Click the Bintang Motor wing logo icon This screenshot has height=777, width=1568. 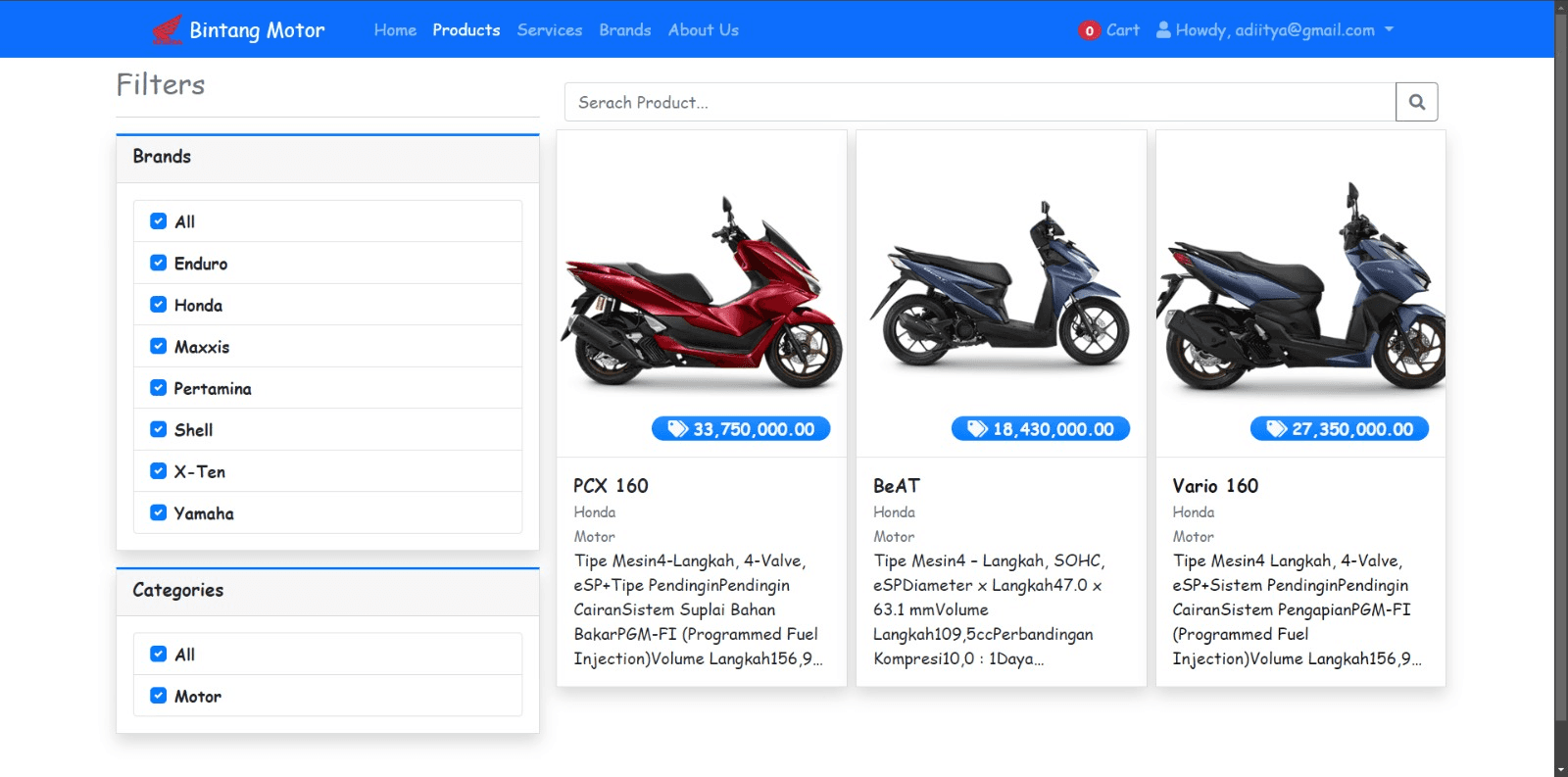click(168, 30)
